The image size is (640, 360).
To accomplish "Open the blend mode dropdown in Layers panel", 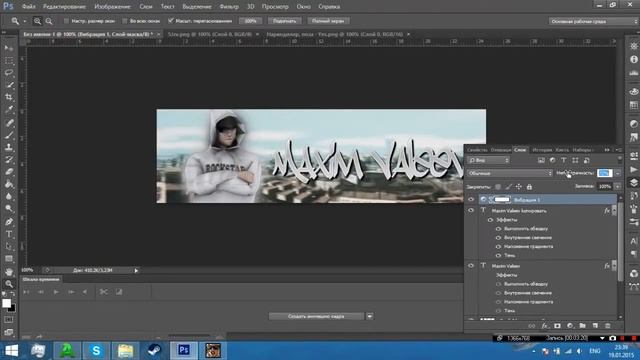I will [x=510, y=173].
